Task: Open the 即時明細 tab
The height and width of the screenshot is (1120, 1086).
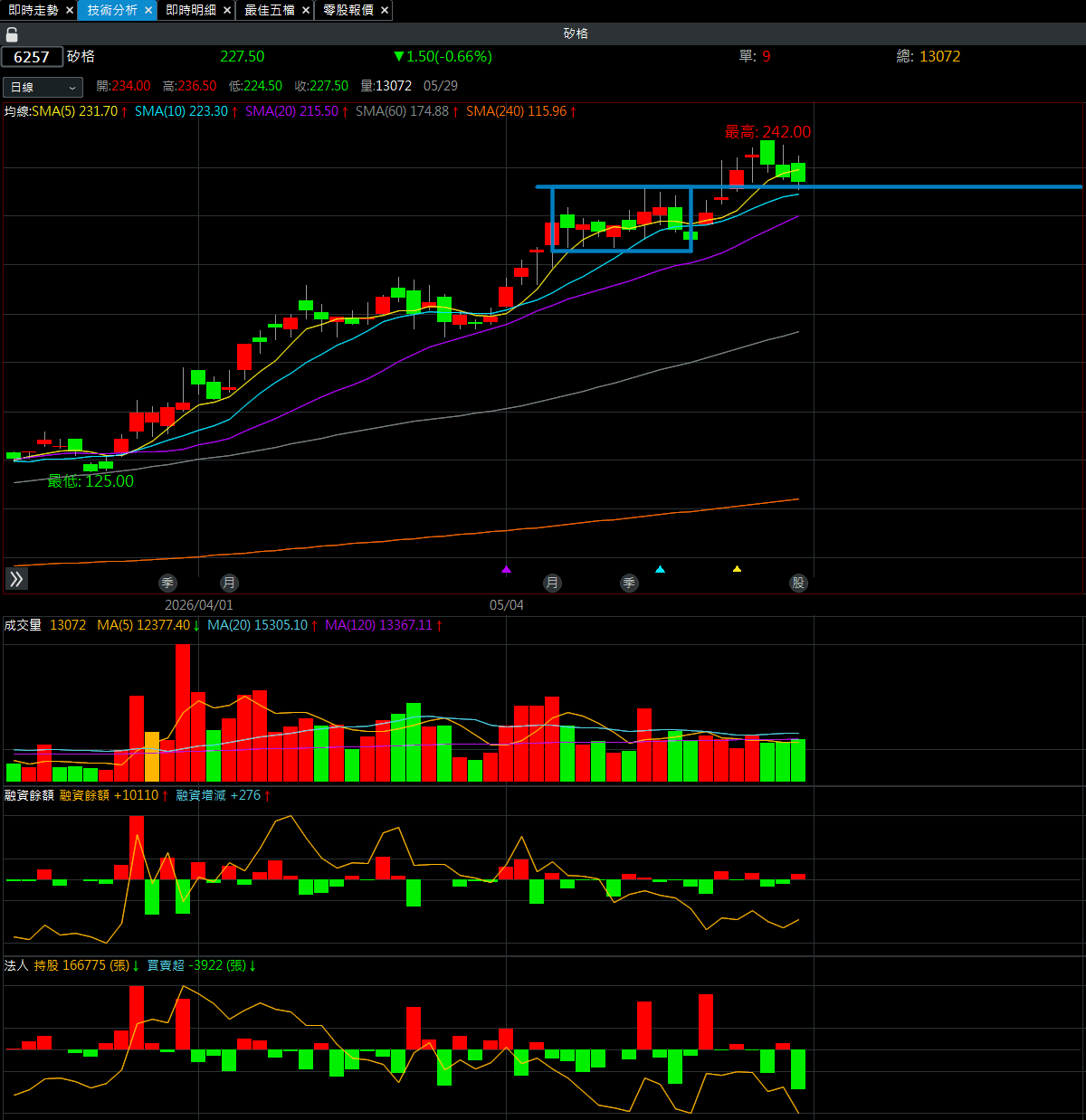Action: click(191, 10)
